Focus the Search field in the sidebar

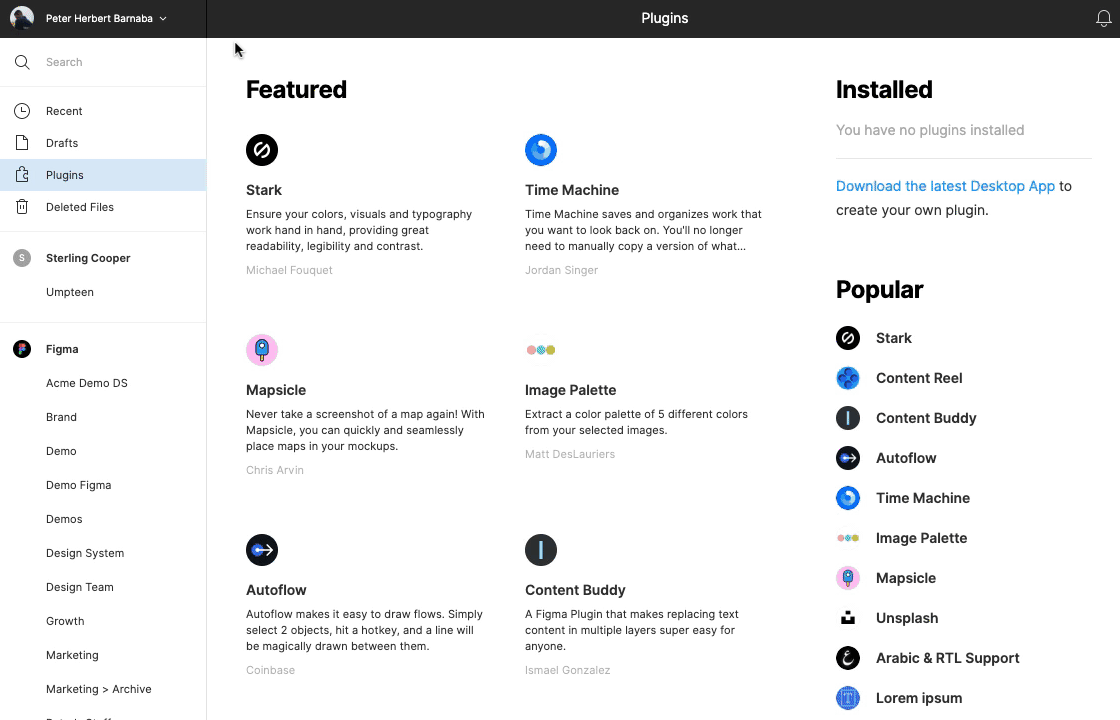(x=103, y=62)
